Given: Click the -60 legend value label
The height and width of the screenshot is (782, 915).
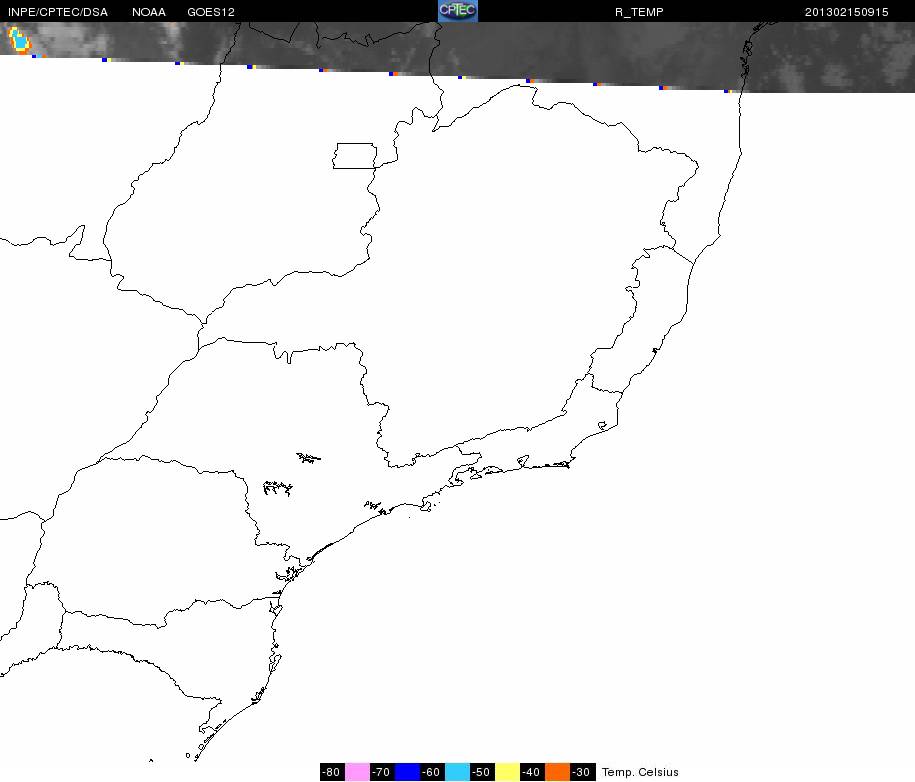Looking at the screenshot, I should click(x=432, y=771).
